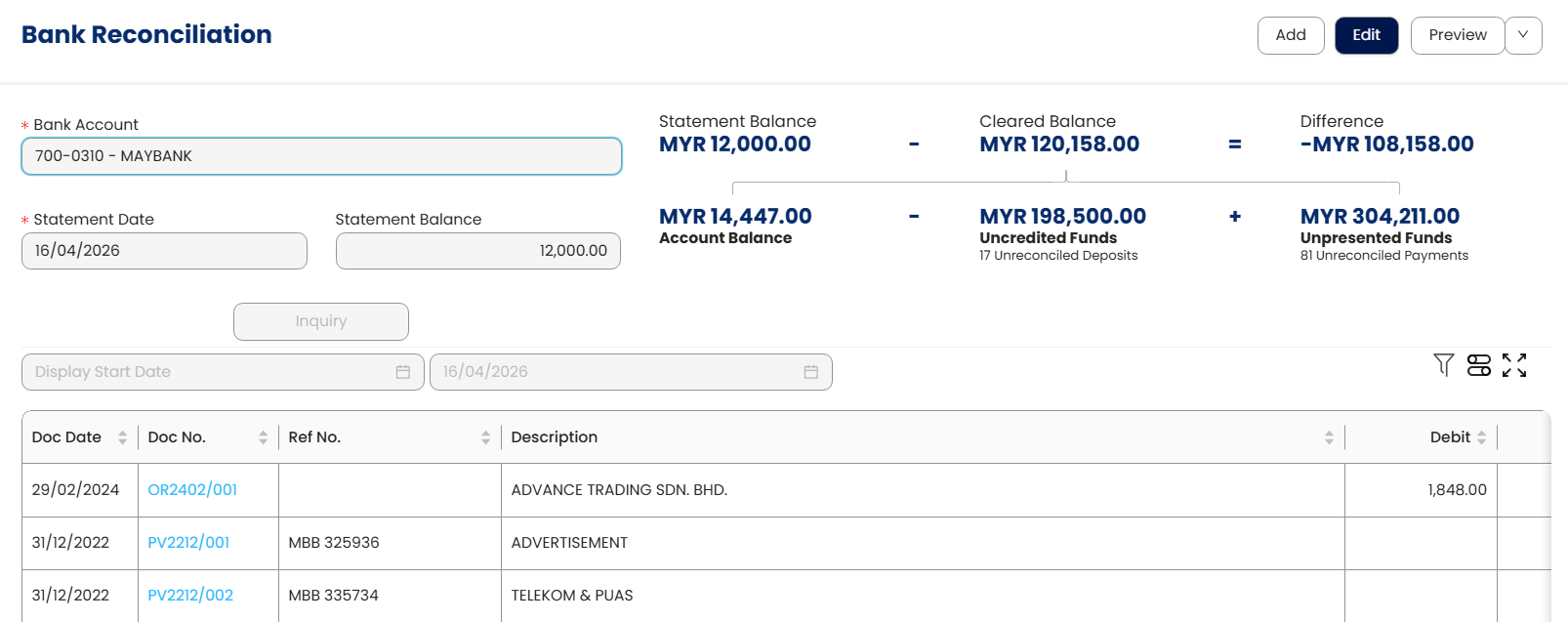The width and height of the screenshot is (1568, 622).
Task: Open the dropdown arrow beside Preview
Action: (1523, 35)
